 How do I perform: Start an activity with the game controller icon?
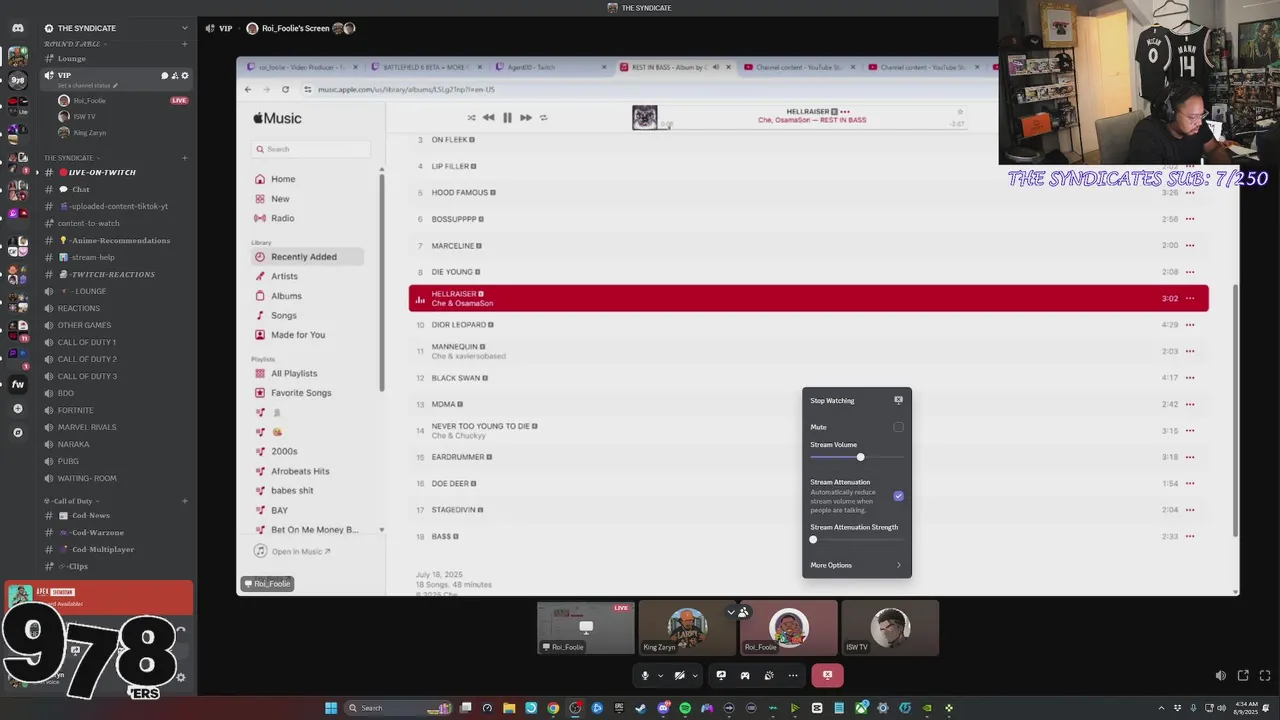click(745, 675)
